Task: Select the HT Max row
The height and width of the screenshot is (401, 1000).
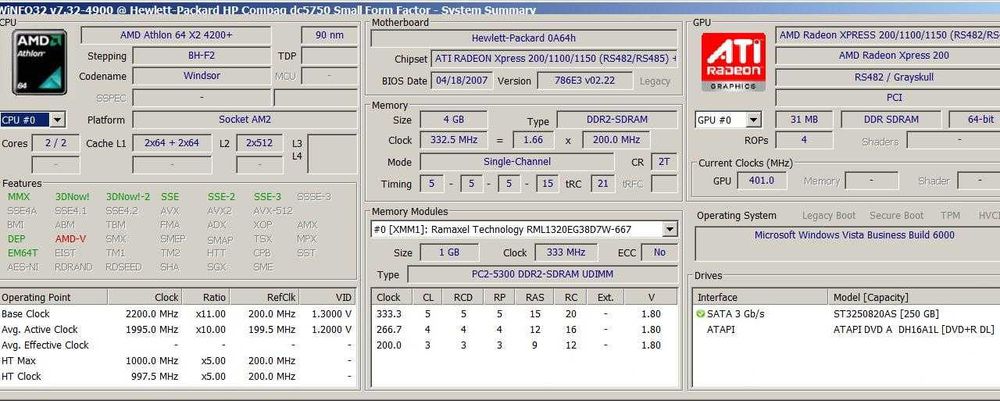Action: tap(177, 361)
